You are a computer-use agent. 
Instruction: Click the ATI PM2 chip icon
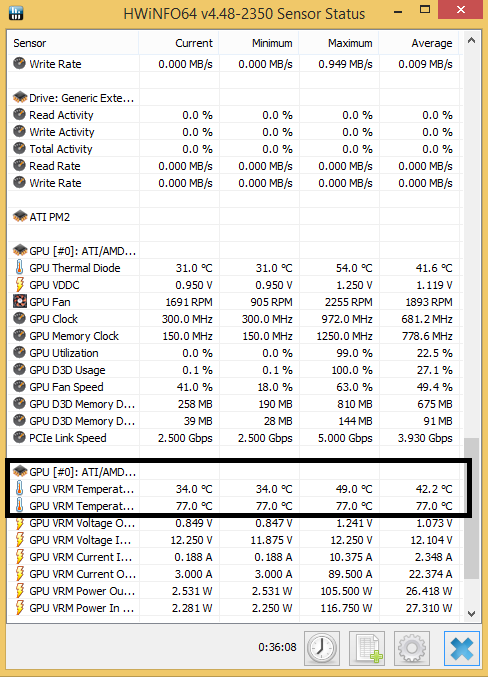click(x=20, y=216)
